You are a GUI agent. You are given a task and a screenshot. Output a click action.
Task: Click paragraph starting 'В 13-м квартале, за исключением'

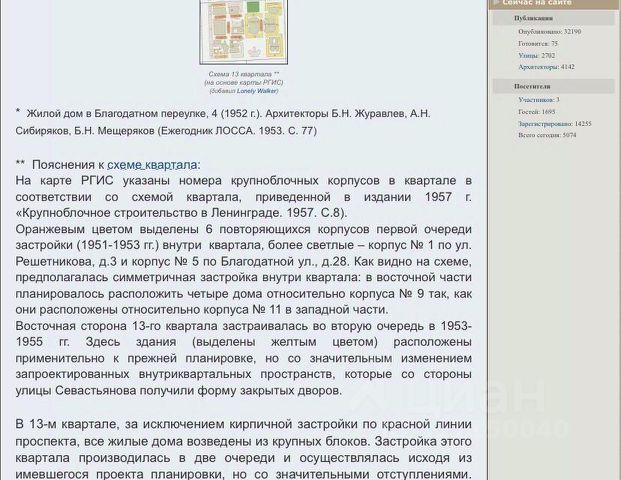(x=244, y=450)
